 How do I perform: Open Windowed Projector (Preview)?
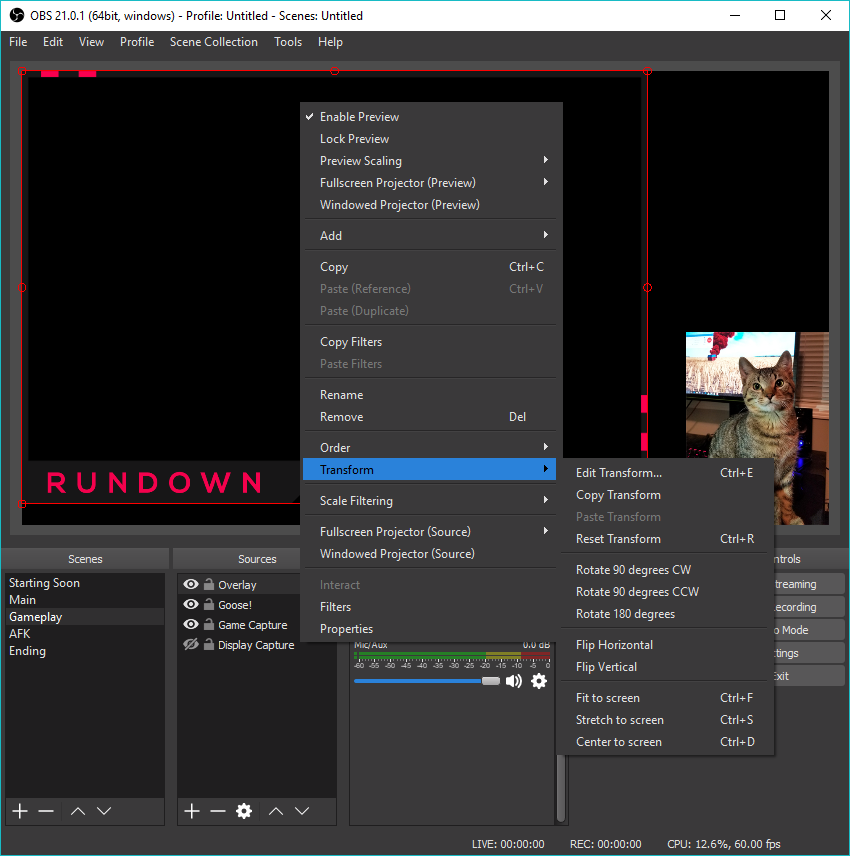[429, 205]
